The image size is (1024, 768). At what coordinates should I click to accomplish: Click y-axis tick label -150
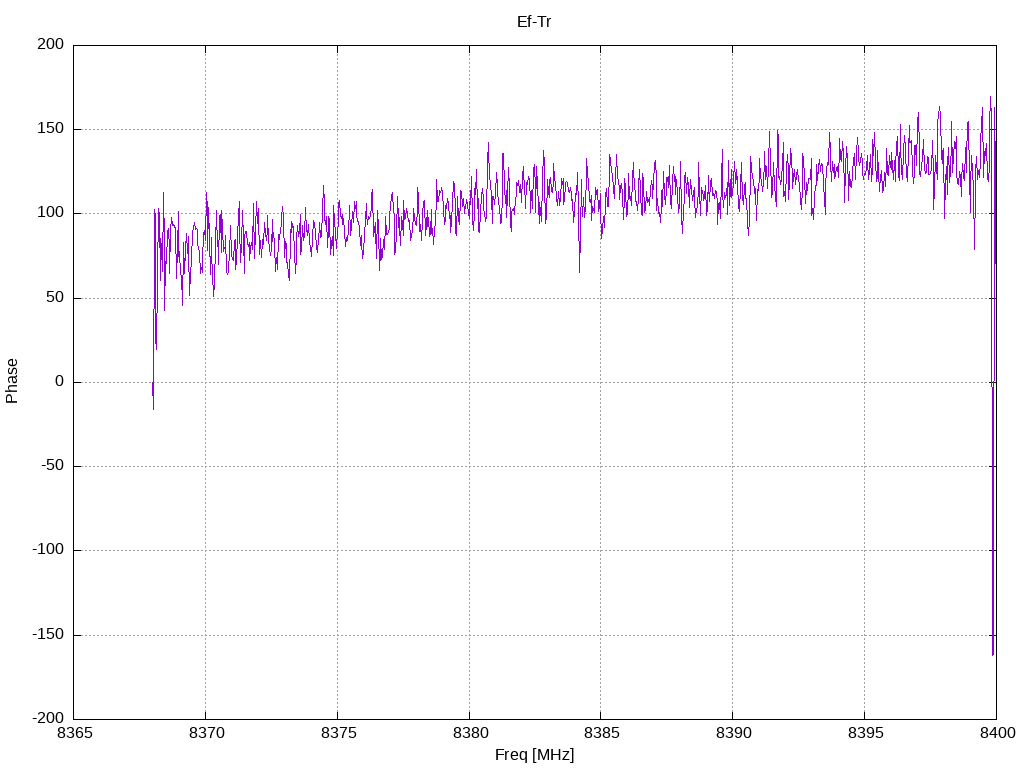pos(48,635)
